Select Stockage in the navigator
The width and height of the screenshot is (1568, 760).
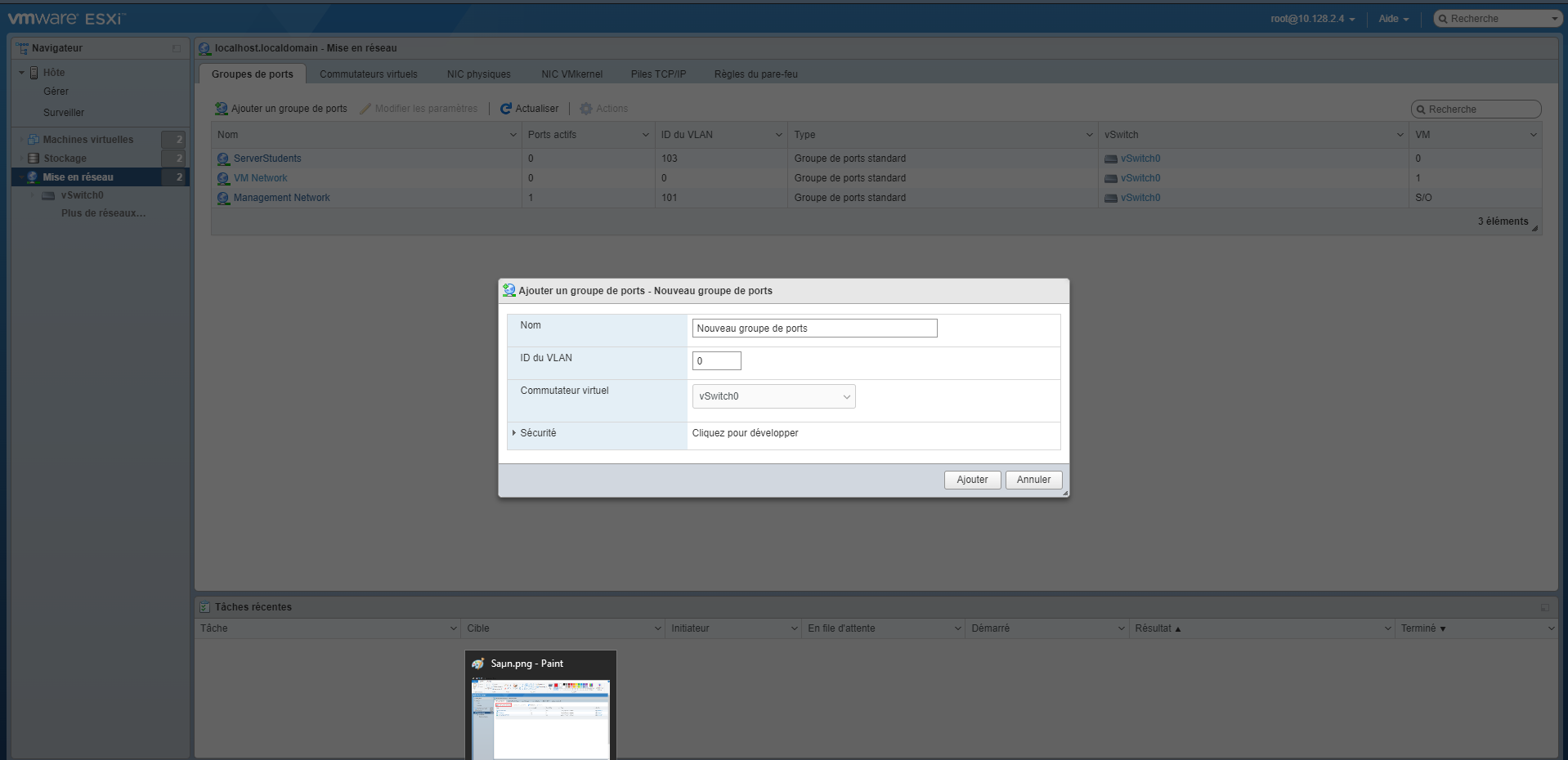(x=65, y=159)
